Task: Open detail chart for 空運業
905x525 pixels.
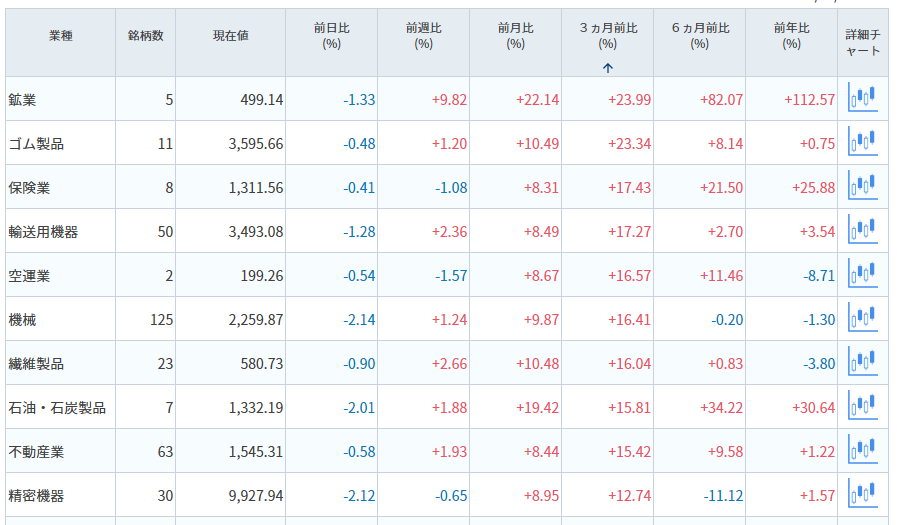Action: point(863,273)
